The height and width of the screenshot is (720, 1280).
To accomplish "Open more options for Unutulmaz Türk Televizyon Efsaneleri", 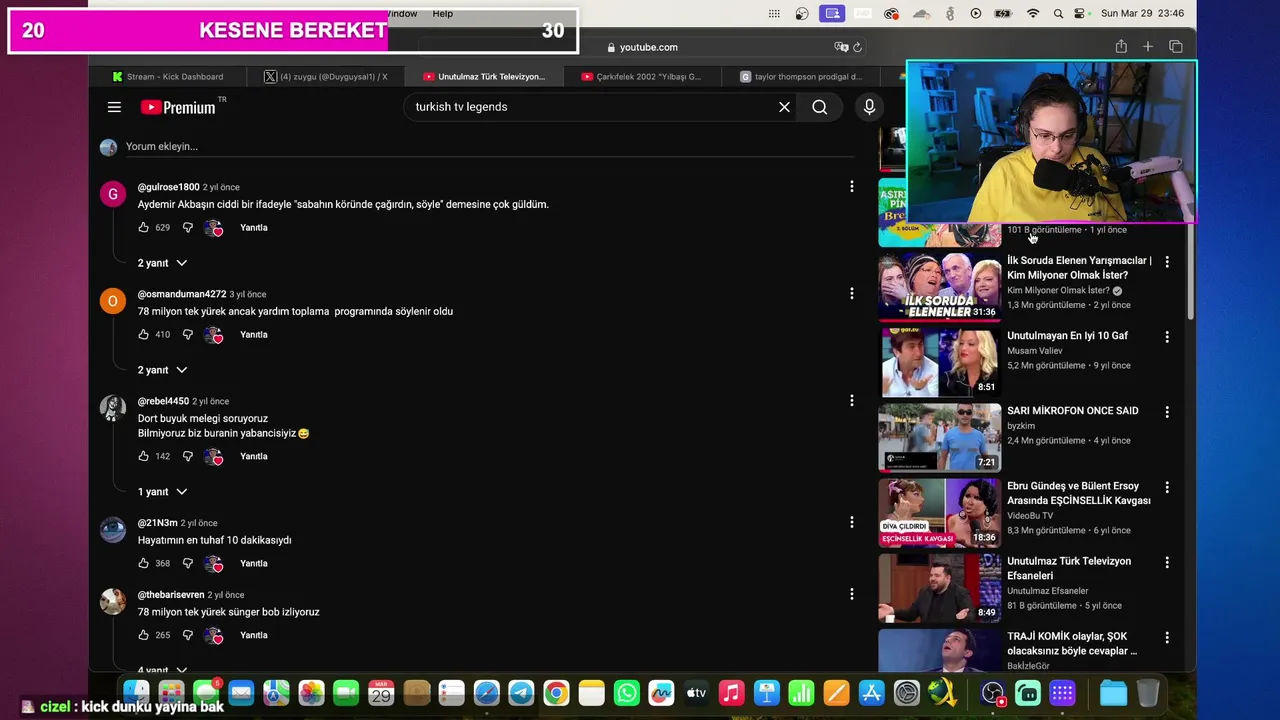I will click(x=1167, y=562).
